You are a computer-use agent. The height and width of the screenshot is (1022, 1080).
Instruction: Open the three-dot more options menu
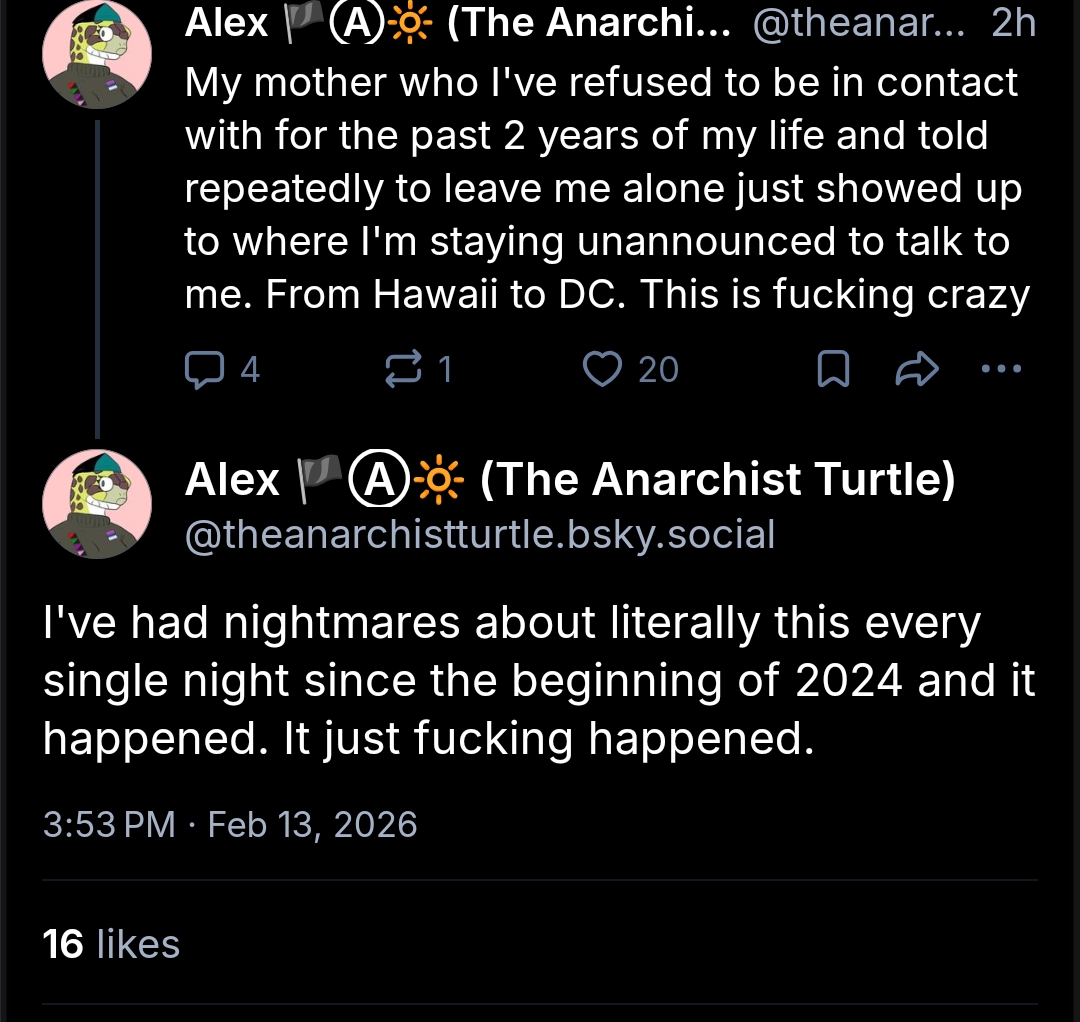[x=1002, y=369]
